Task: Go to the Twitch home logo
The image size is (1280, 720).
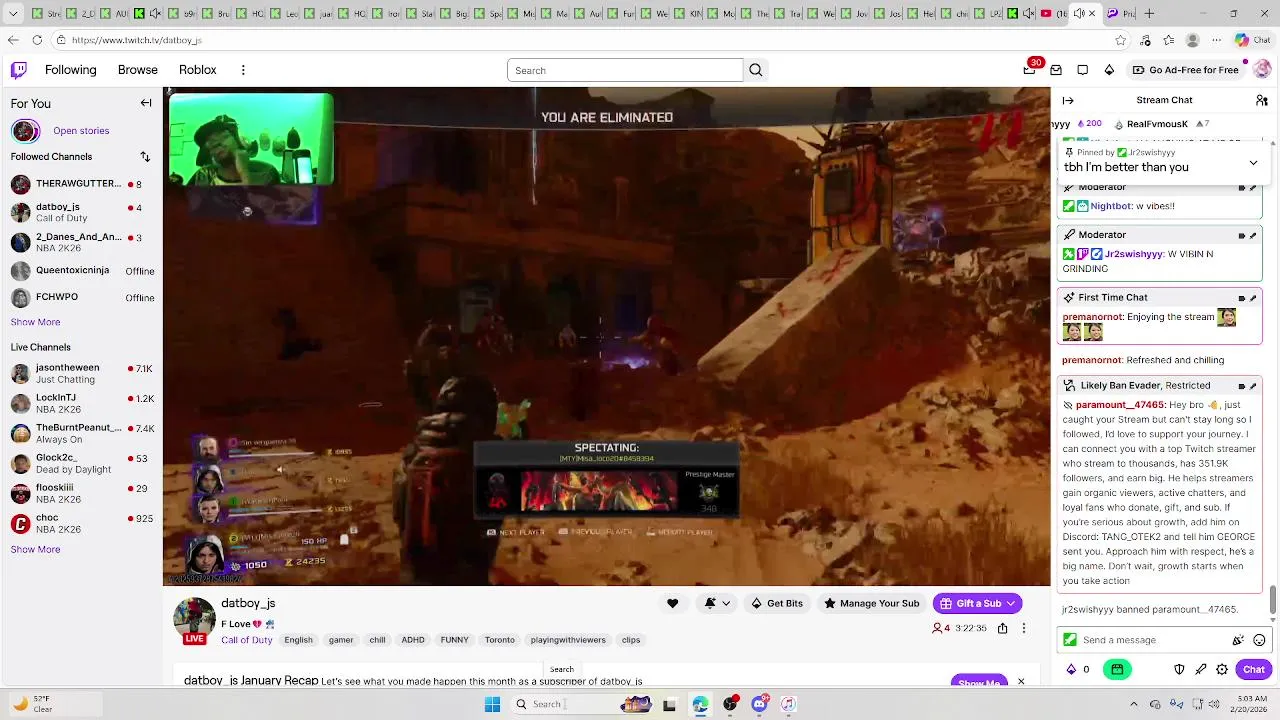Action: pyautogui.click(x=19, y=70)
